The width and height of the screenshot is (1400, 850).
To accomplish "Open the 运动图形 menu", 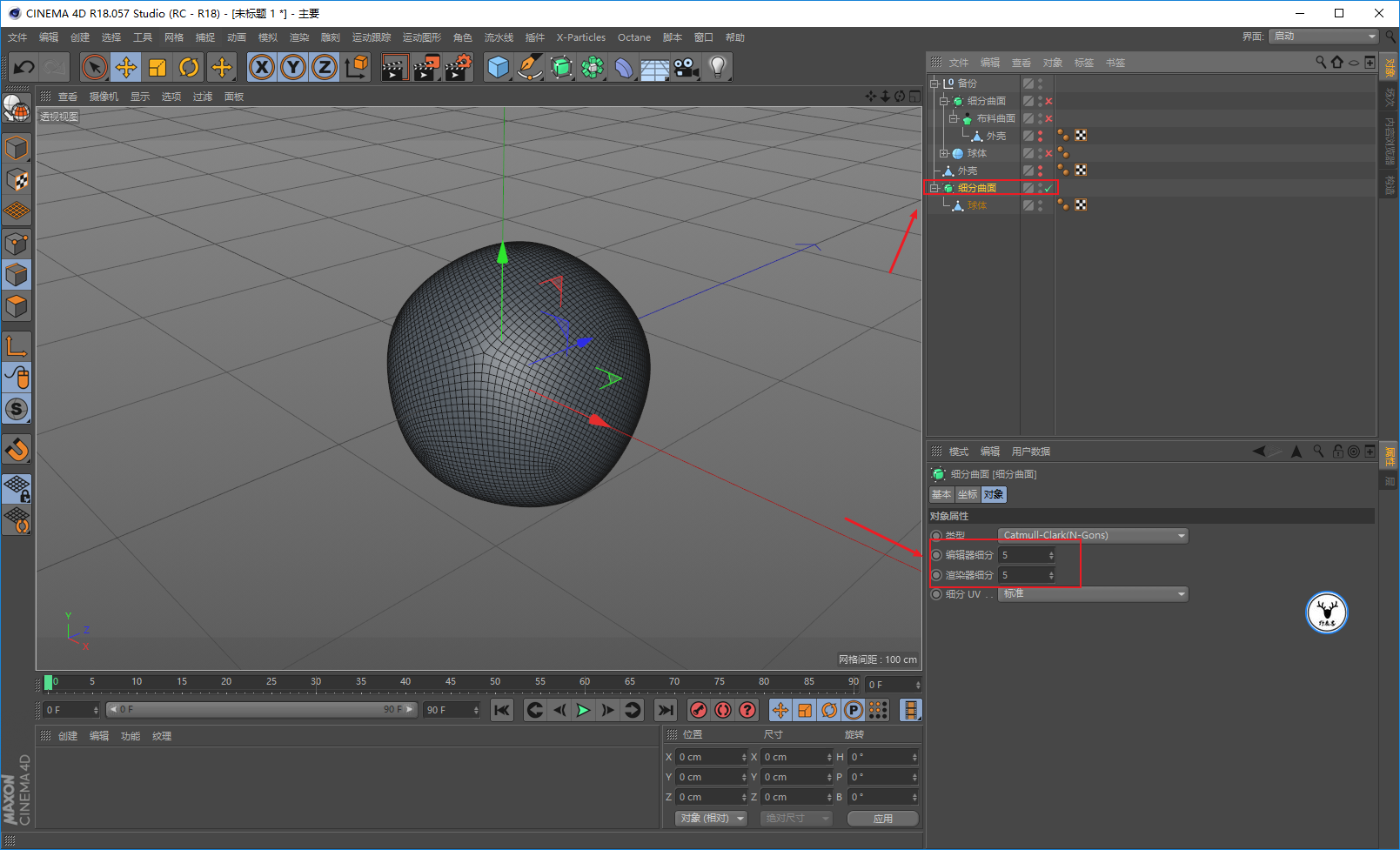I will click(422, 37).
